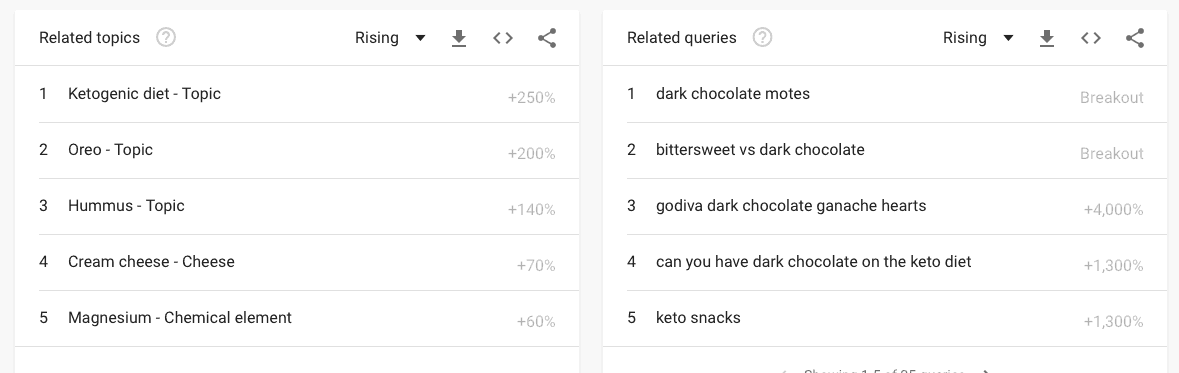Open Cream cheese - Cheese topic
This screenshot has width=1179, height=373.
297,262
